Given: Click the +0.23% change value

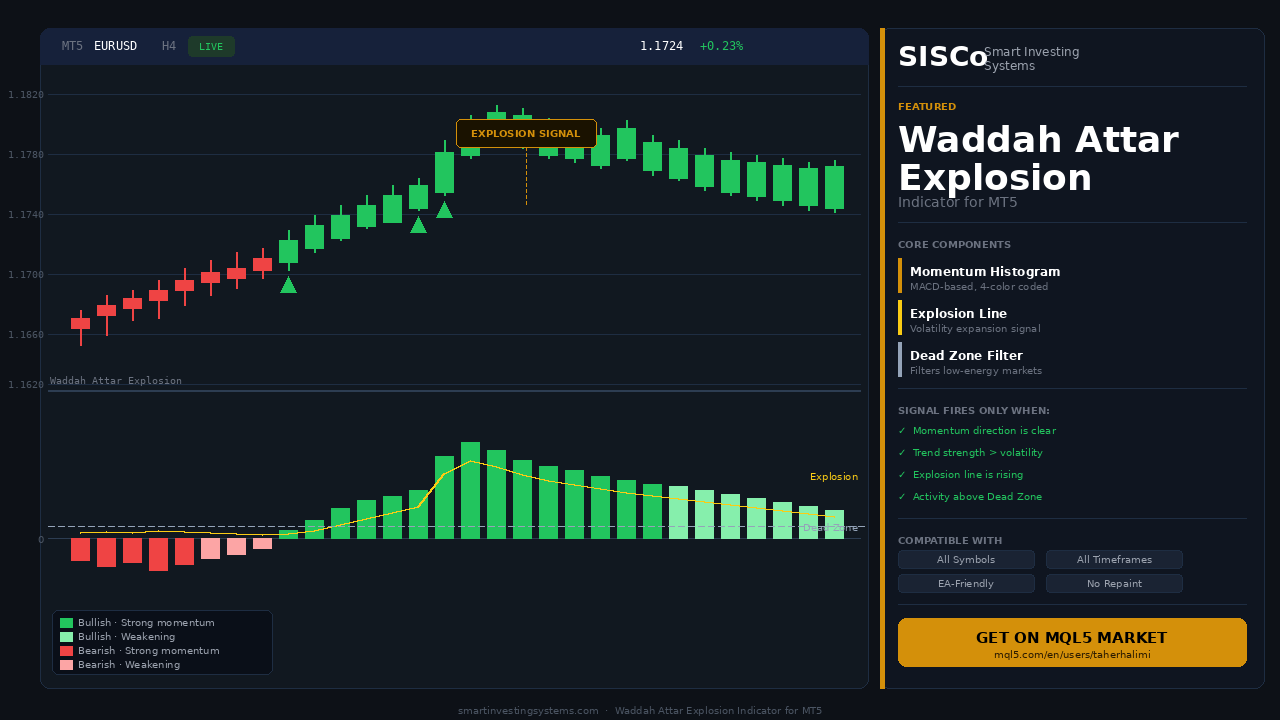Looking at the screenshot, I should click(721, 46).
